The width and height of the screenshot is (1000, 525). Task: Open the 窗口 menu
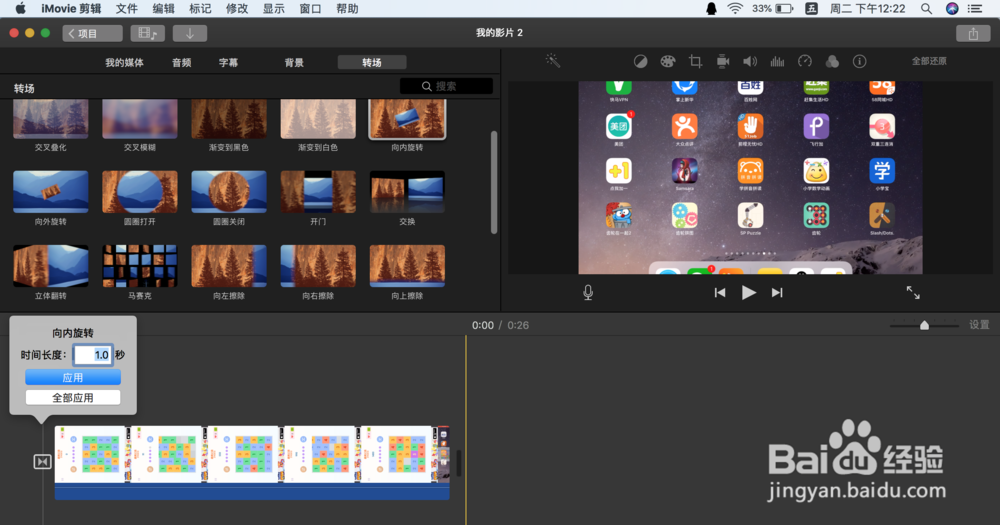click(x=311, y=8)
